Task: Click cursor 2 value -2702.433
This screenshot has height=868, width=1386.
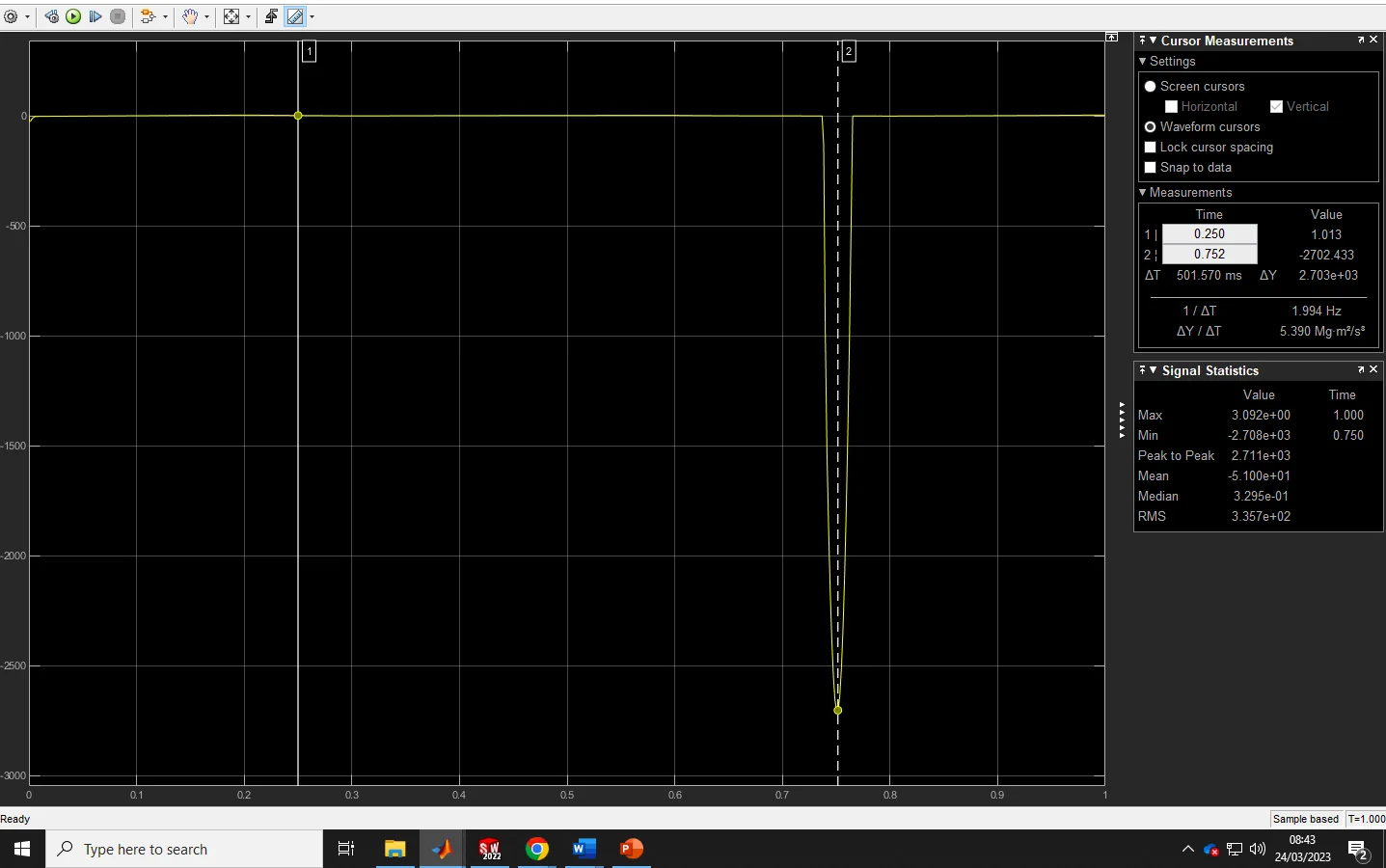Action: [x=1326, y=255]
